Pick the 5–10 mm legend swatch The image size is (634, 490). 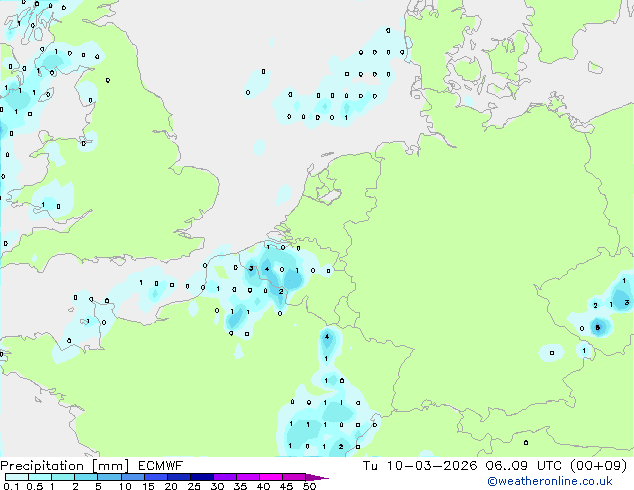(109, 477)
